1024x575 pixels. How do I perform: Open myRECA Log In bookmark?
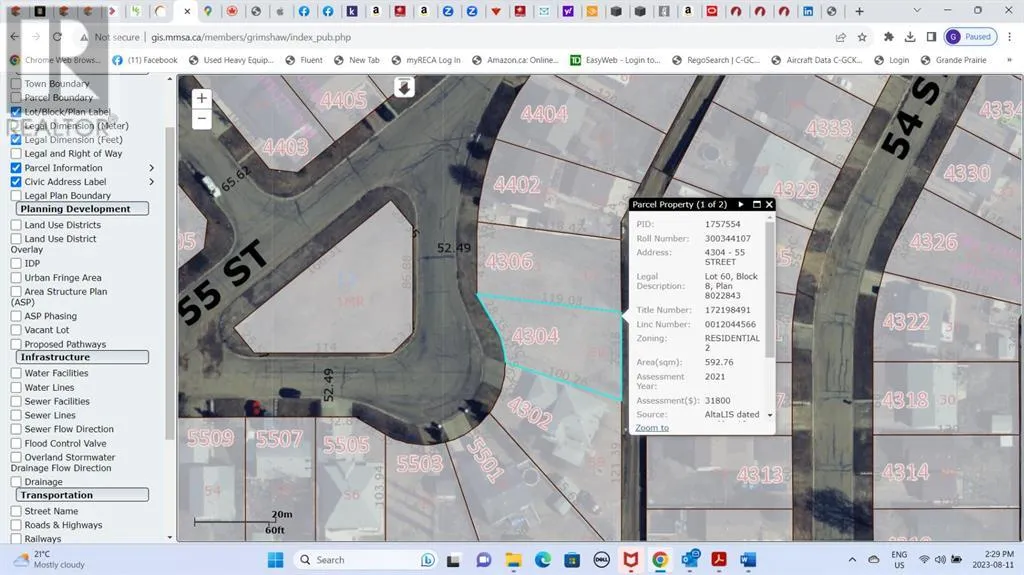tap(426, 60)
